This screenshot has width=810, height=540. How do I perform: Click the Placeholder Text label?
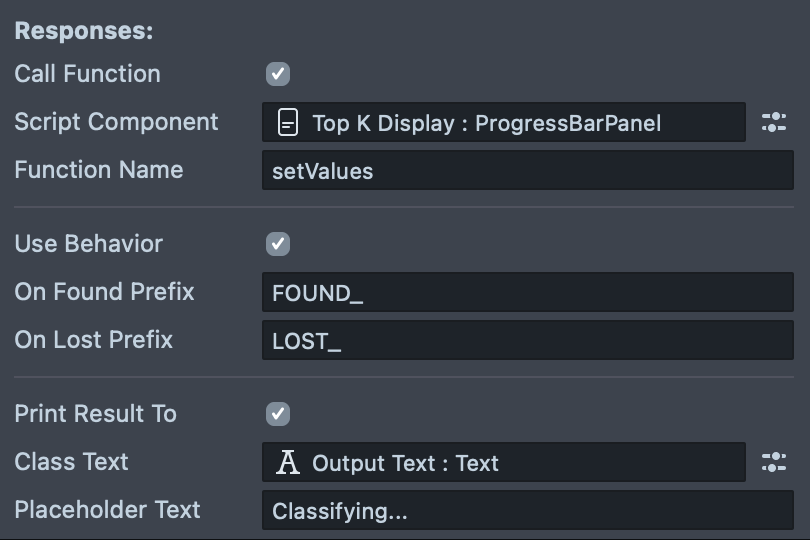pos(107,510)
